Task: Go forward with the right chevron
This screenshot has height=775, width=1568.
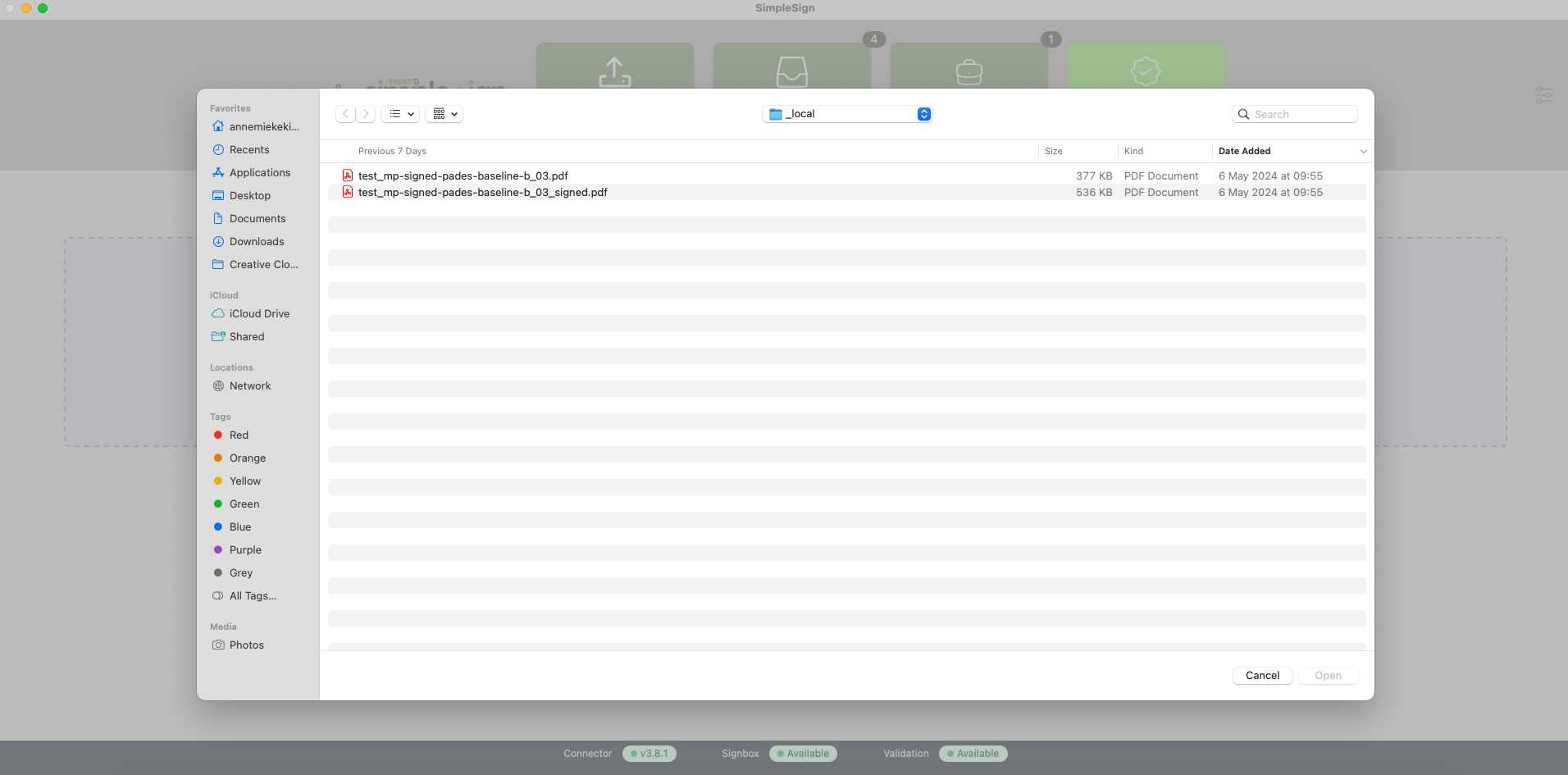Action: click(366, 114)
